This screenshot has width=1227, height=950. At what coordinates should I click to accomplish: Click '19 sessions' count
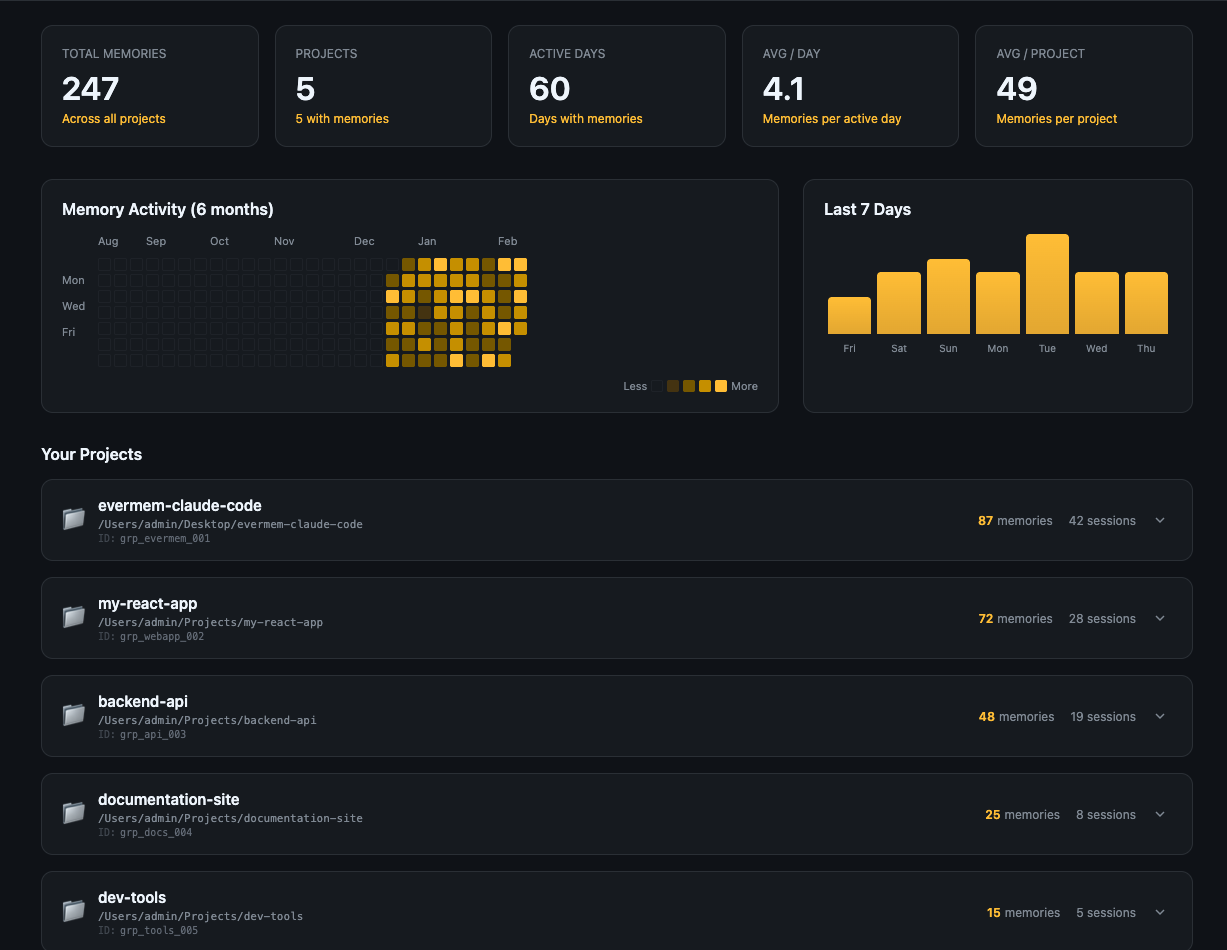(x=1103, y=717)
